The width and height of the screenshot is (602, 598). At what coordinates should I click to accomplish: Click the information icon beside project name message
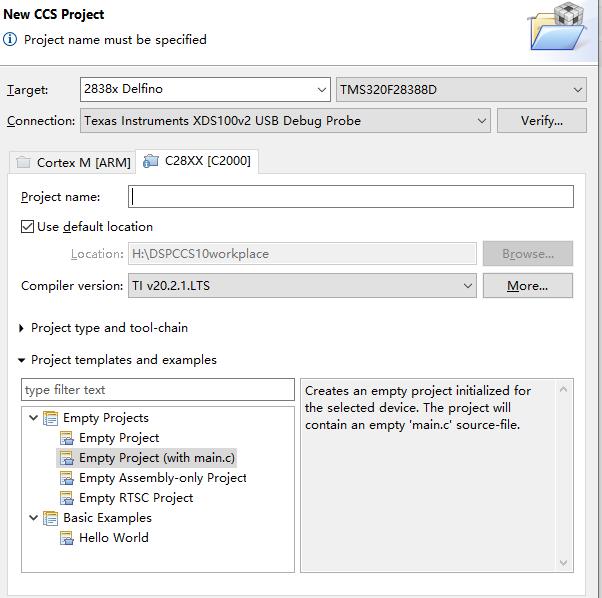(10, 40)
